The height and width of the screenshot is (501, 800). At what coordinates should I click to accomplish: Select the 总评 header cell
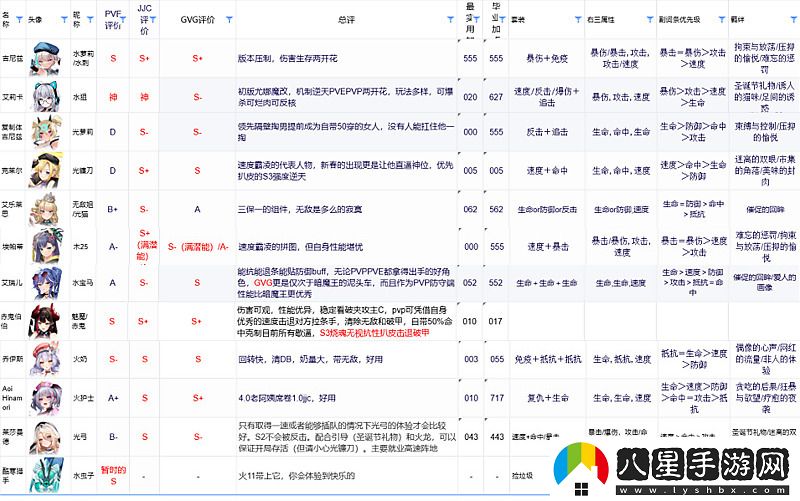pos(346,20)
